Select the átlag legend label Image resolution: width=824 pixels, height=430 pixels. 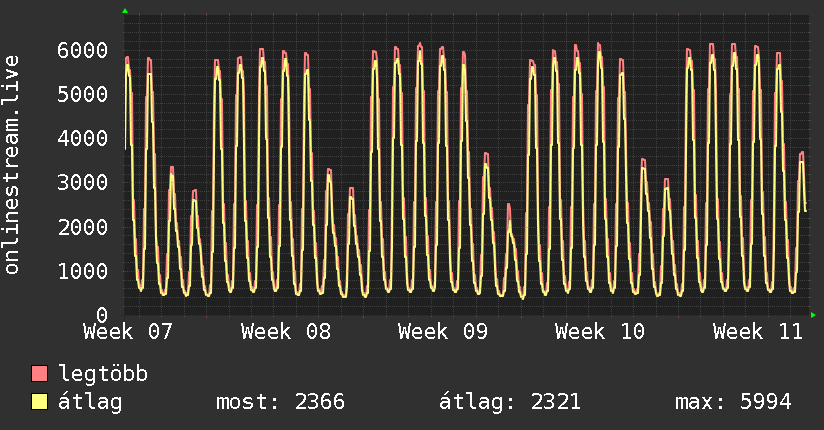point(91,403)
